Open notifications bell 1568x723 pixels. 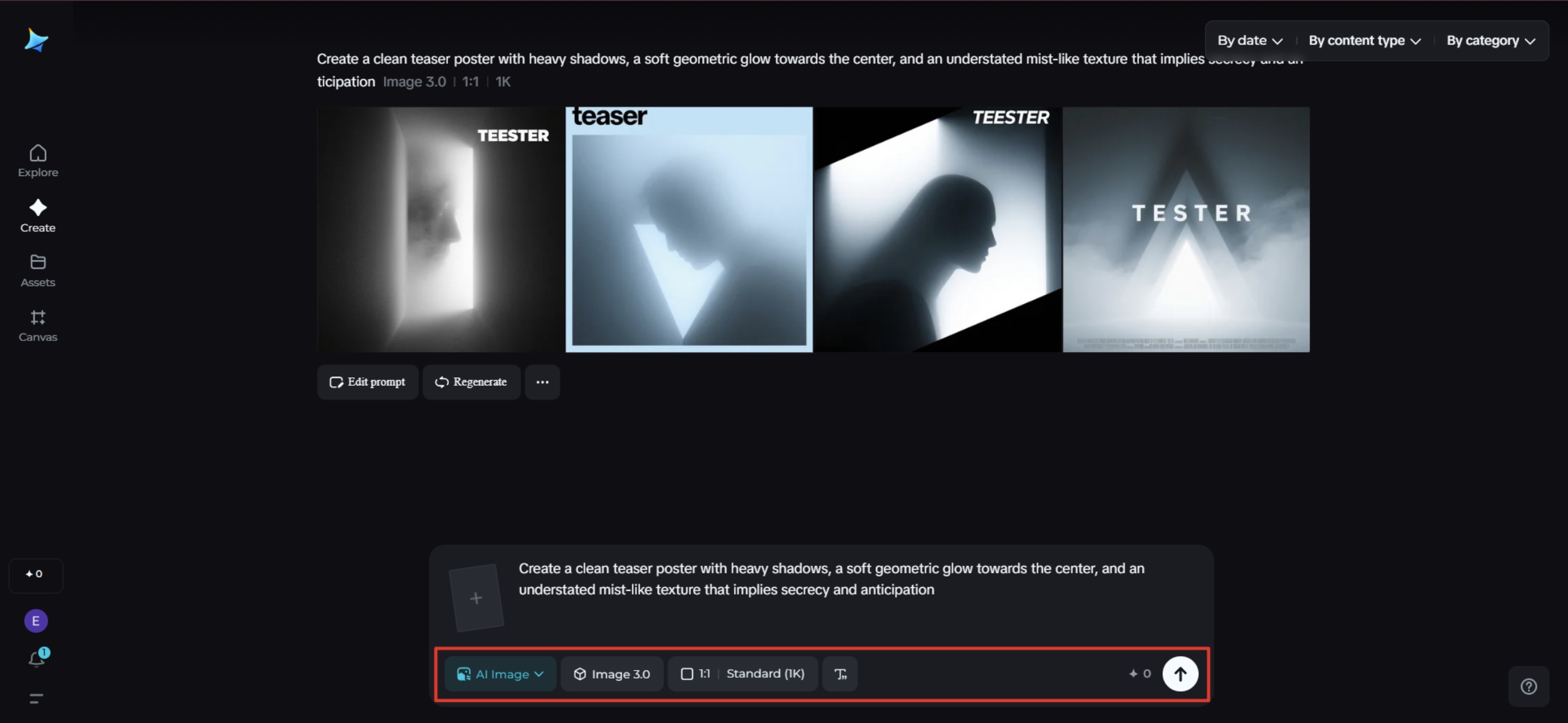36,659
